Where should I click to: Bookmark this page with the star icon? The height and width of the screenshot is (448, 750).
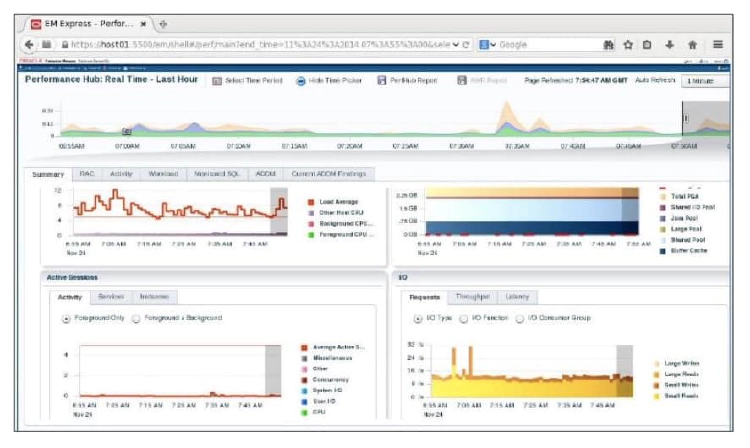628,44
